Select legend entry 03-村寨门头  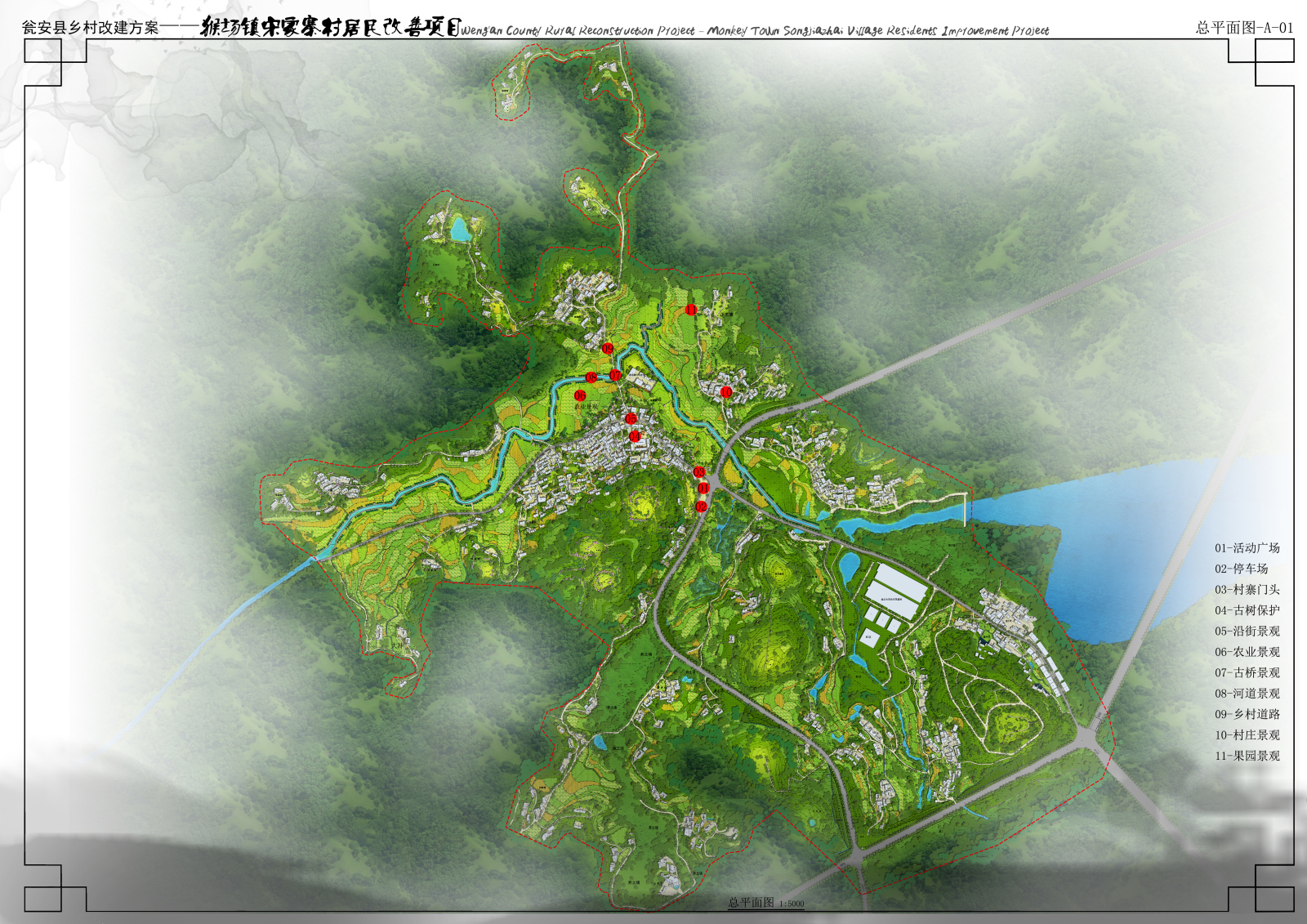point(1247,590)
